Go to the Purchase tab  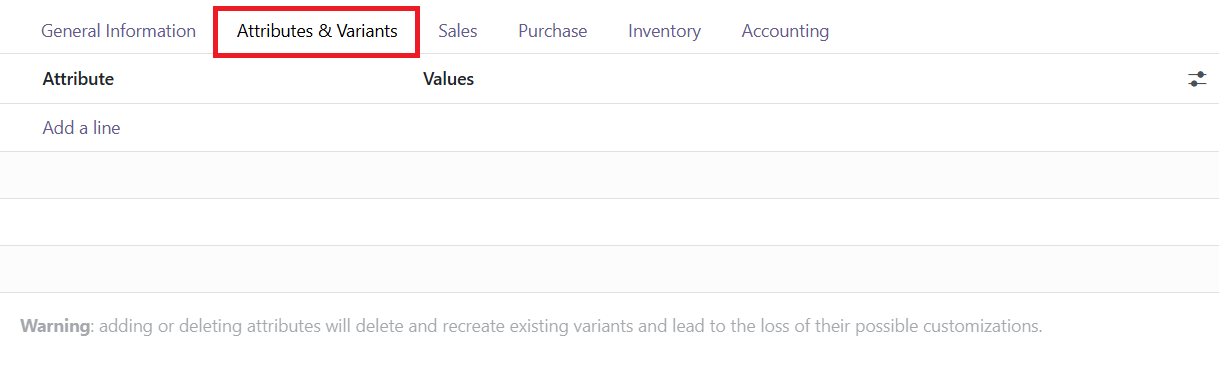pyautogui.click(x=553, y=31)
